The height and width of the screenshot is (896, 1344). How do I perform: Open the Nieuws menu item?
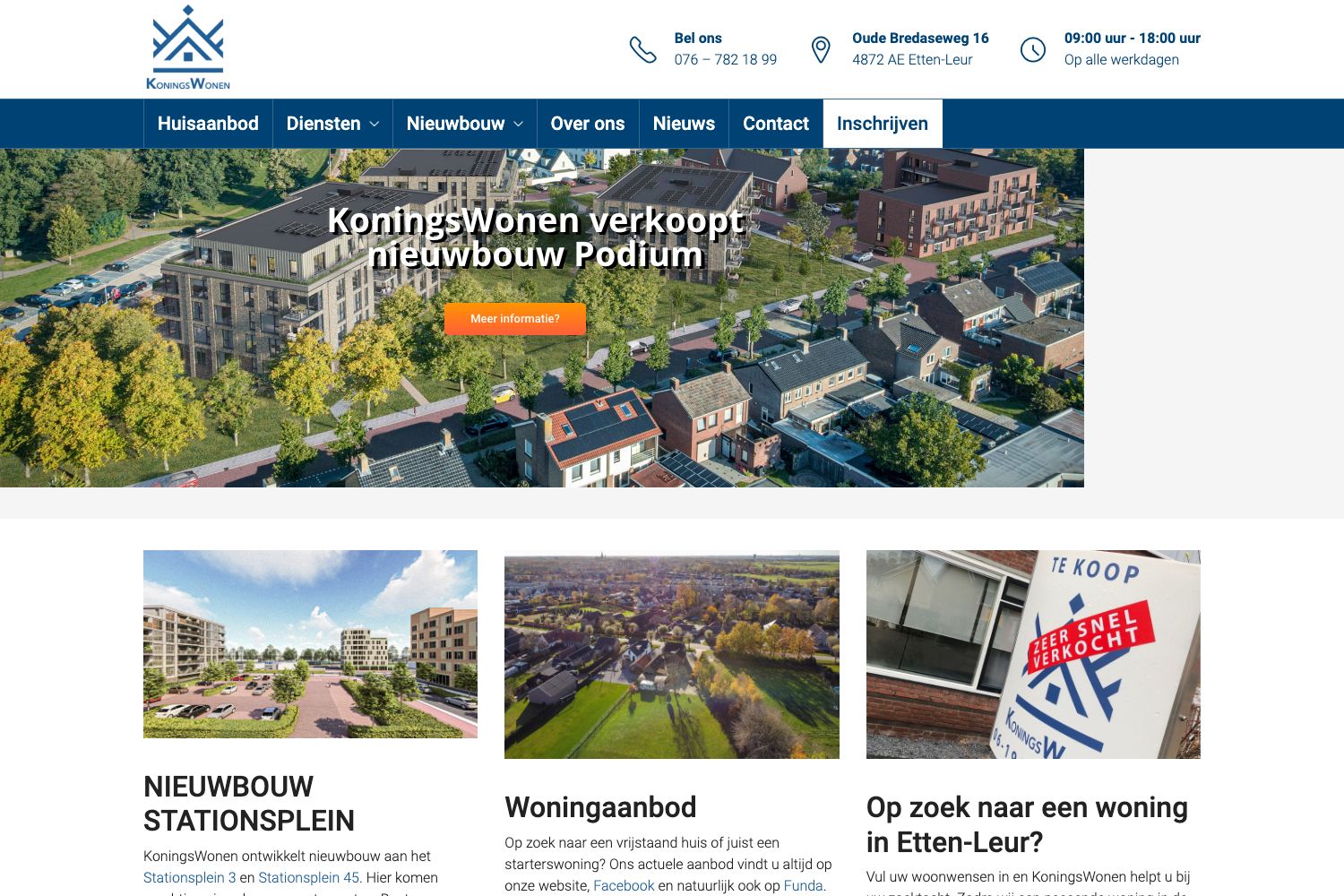tap(684, 124)
